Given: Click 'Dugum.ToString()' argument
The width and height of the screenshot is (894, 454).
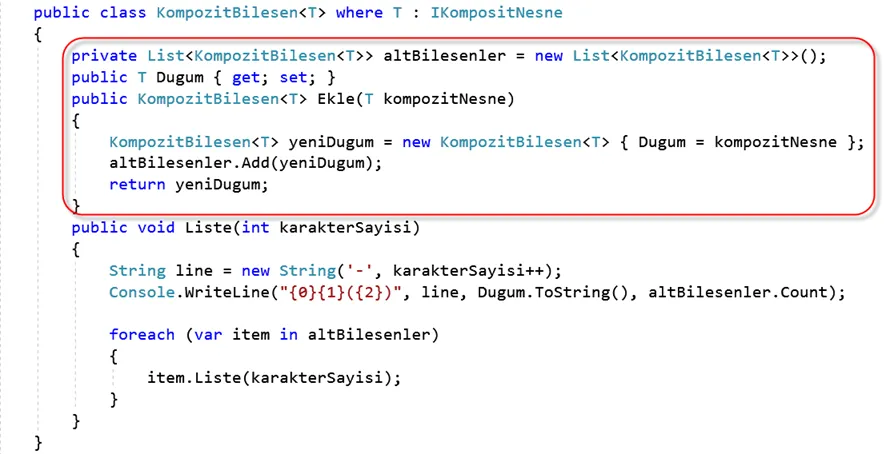Looking at the screenshot, I should [x=553, y=292].
